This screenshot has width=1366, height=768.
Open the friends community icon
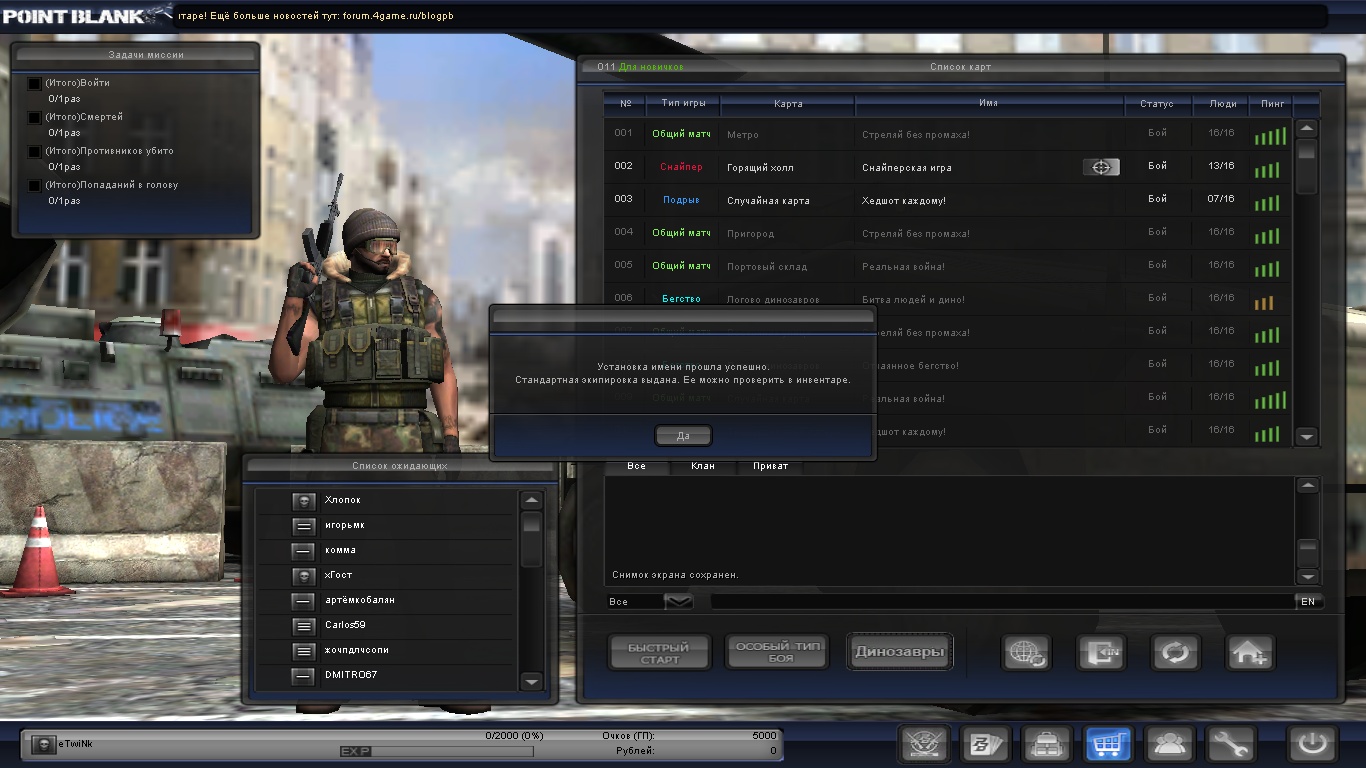[1170, 744]
